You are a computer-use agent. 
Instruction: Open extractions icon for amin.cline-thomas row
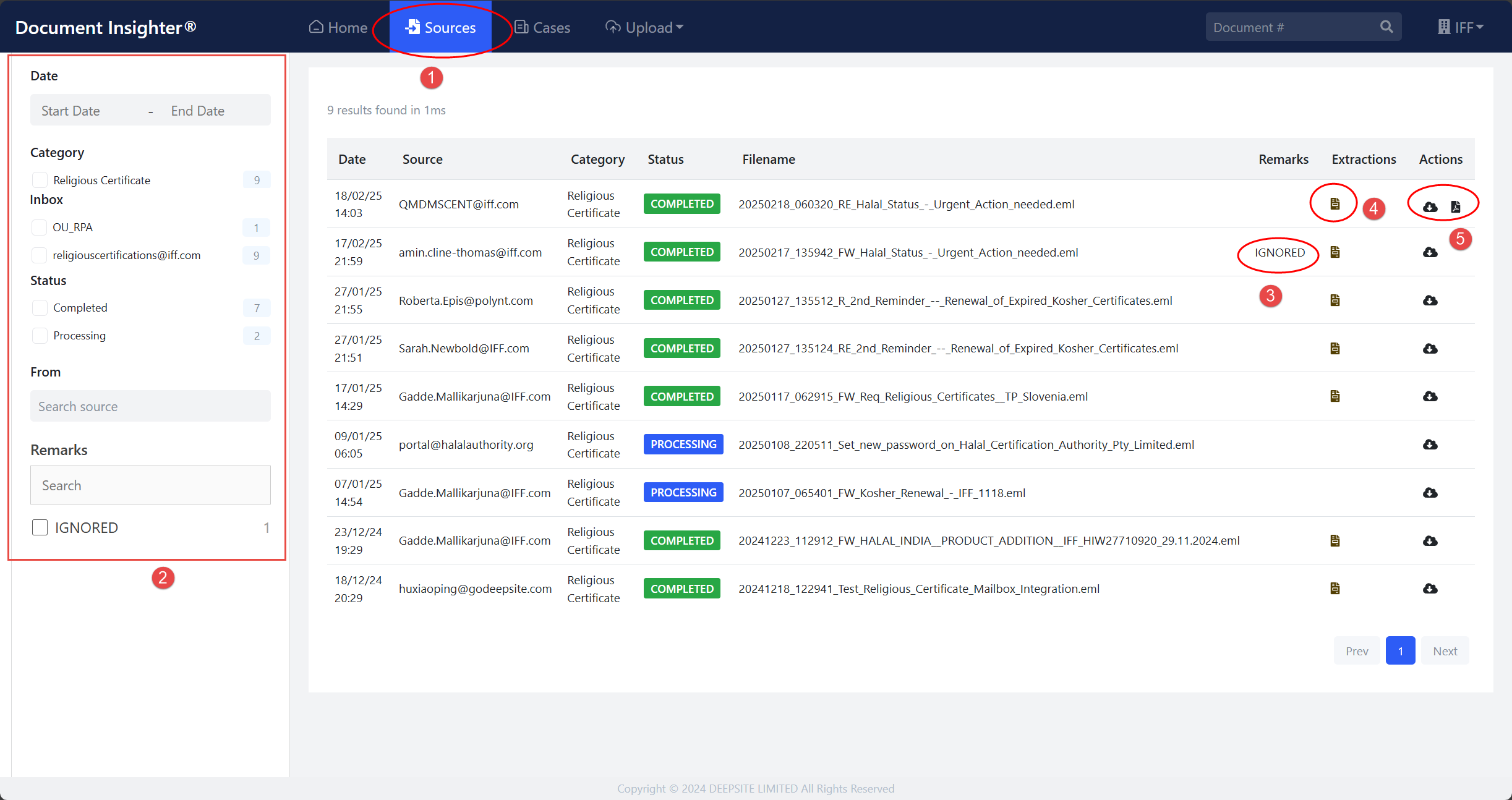[1335, 252]
